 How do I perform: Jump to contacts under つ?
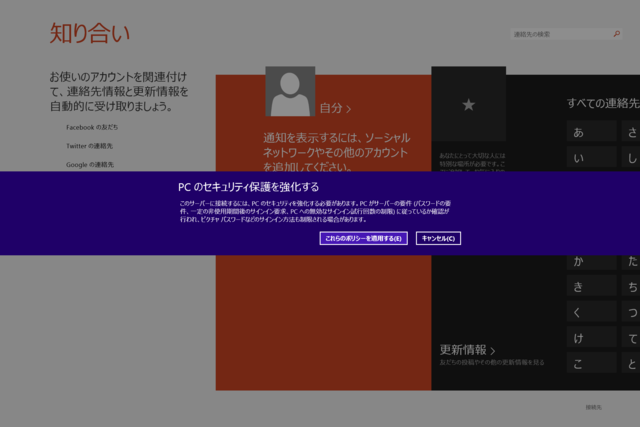631,313
